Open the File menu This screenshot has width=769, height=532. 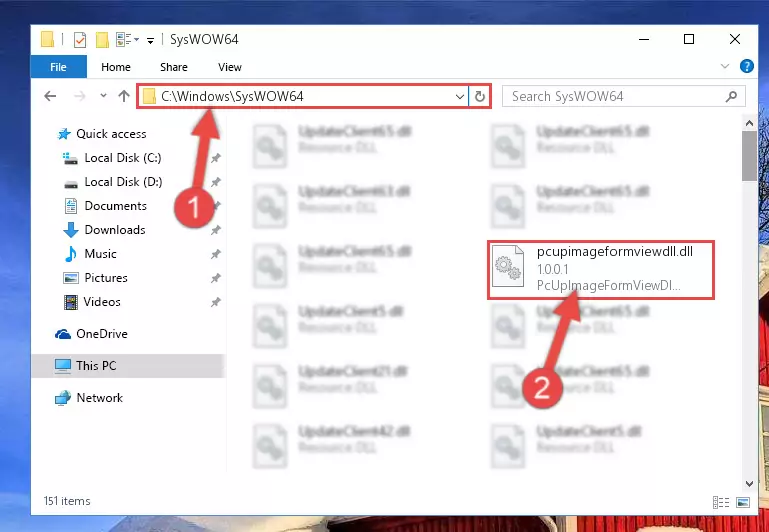(58, 67)
